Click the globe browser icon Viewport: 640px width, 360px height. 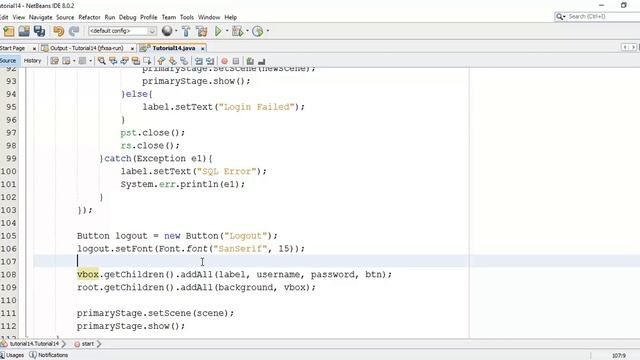pyautogui.click(x=167, y=31)
